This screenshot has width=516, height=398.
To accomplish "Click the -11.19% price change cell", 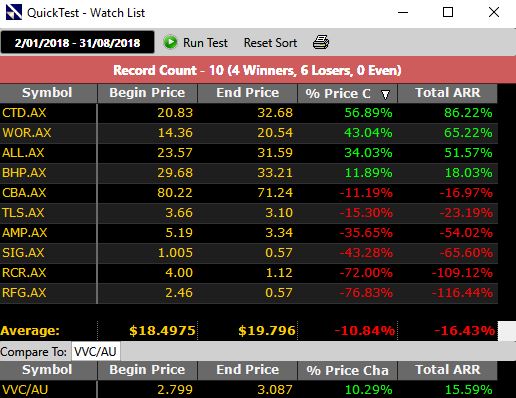I will tap(366, 193).
